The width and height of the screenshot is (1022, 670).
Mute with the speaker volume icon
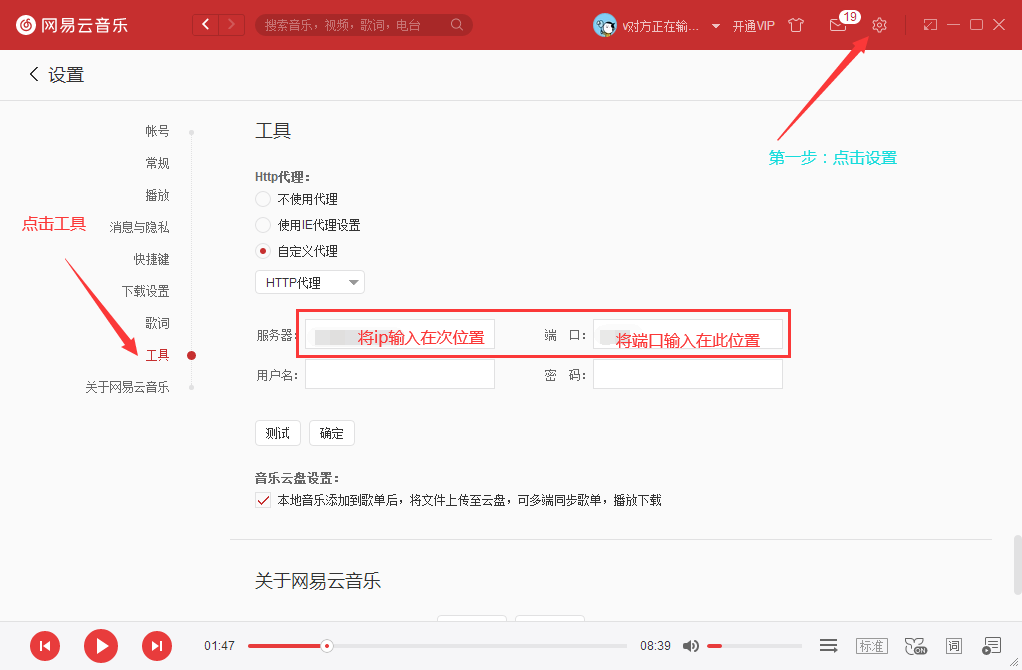pyautogui.click(x=691, y=646)
